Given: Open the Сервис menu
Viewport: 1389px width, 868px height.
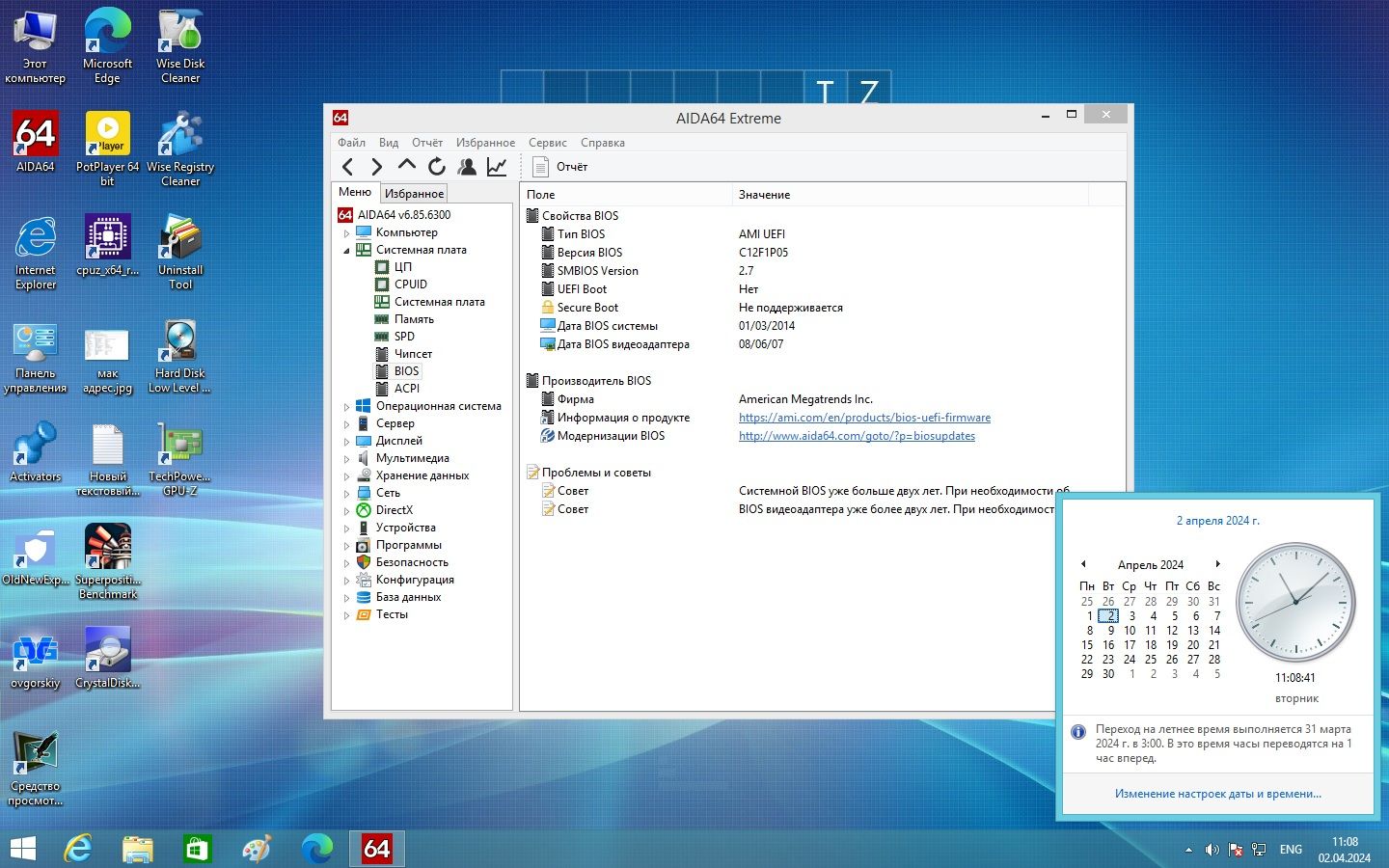Looking at the screenshot, I should pos(547,143).
